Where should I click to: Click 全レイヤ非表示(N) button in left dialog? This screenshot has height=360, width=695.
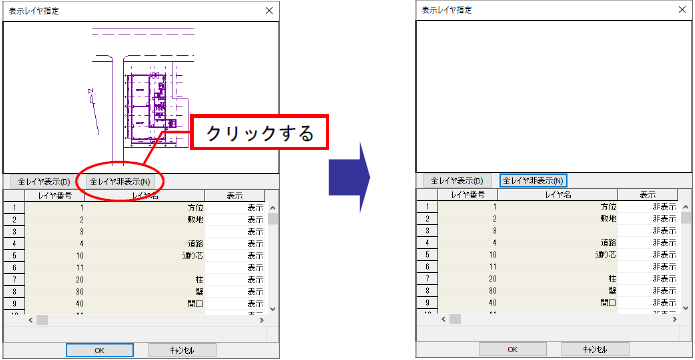[x=120, y=181]
